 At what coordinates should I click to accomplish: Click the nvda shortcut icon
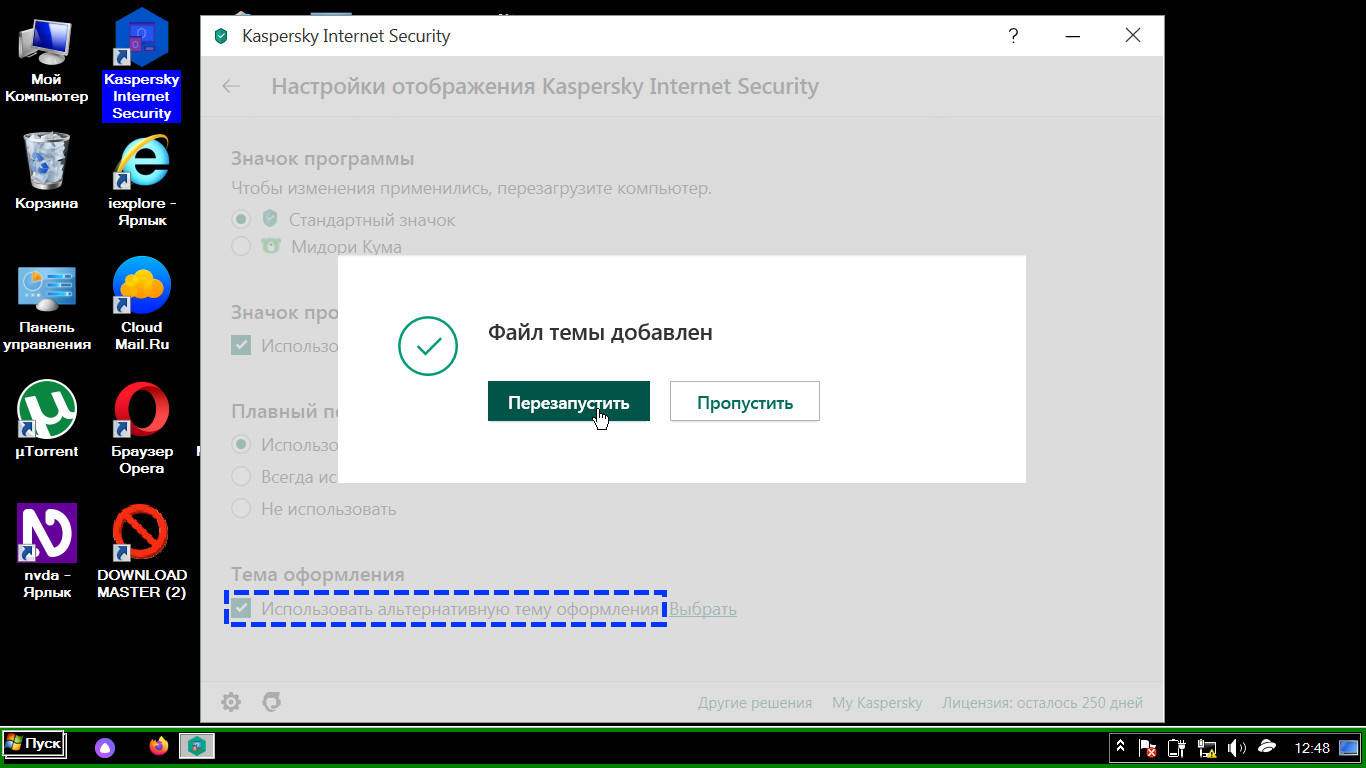(46, 534)
